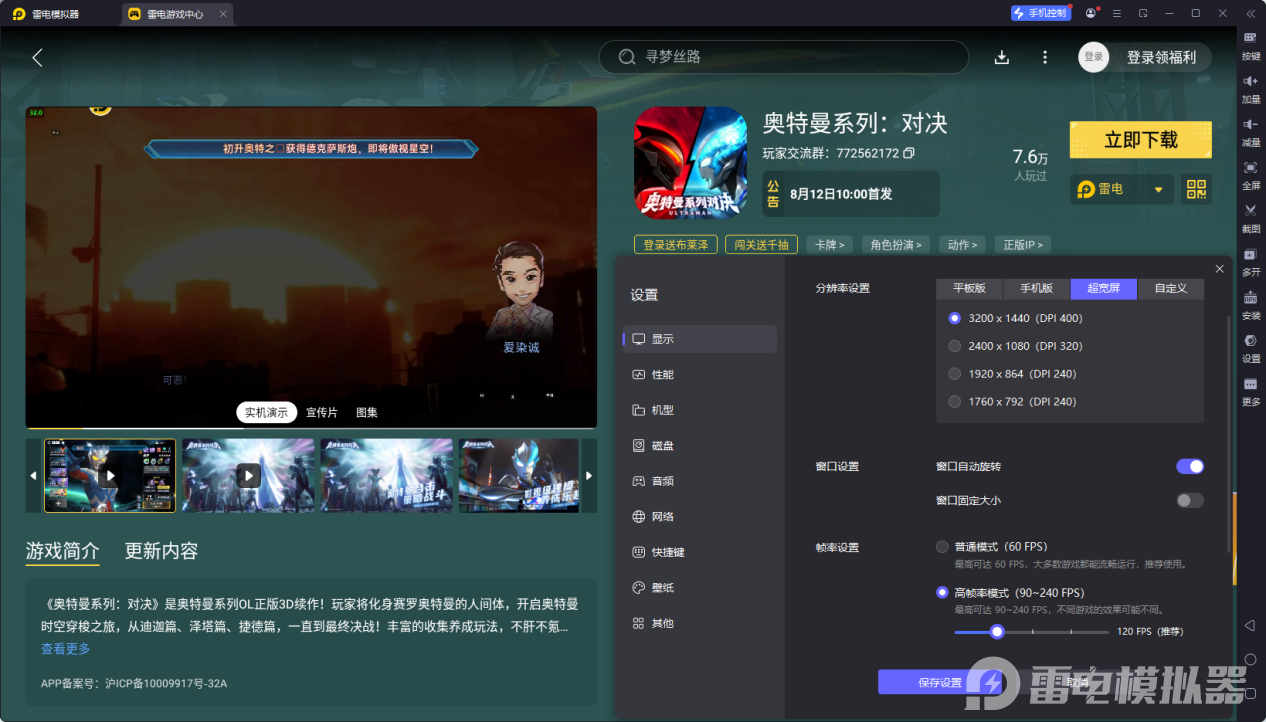The height and width of the screenshot is (722, 1266).
Task: Click the 截图 screenshot icon
Action: (1251, 217)
